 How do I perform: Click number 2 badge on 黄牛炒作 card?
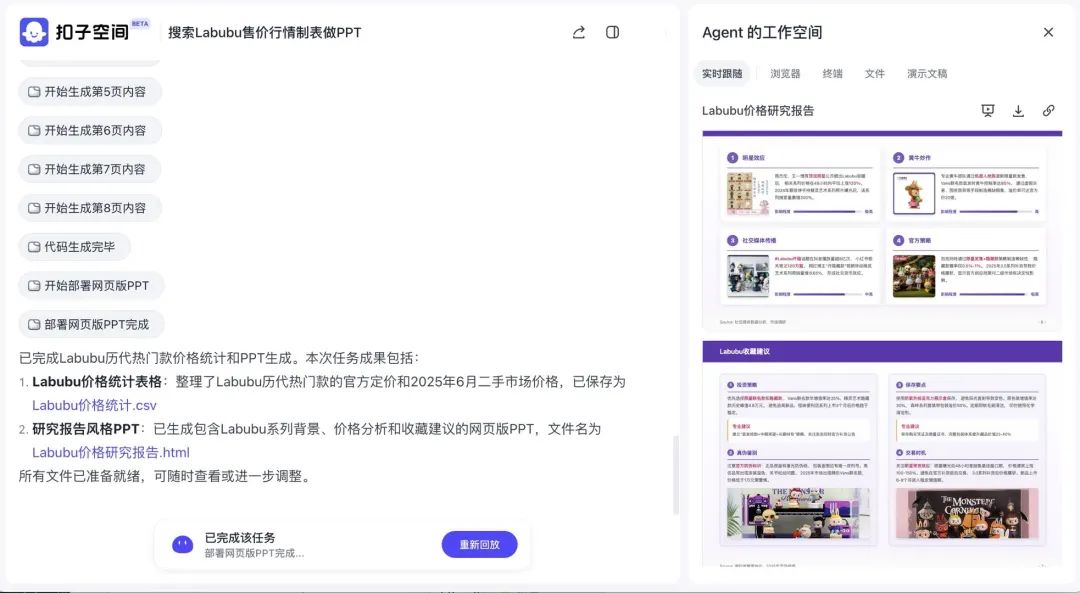(x=898, y=158)
